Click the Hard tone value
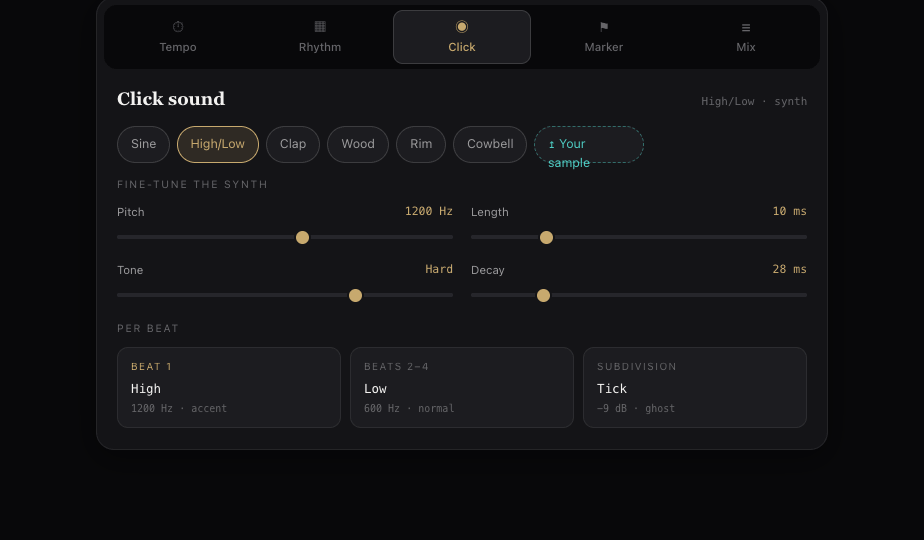 [439, 269]
